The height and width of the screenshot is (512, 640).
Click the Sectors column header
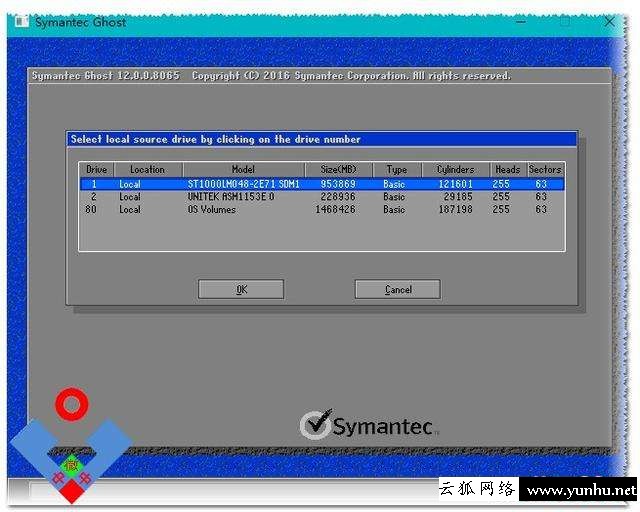point(545,169)
